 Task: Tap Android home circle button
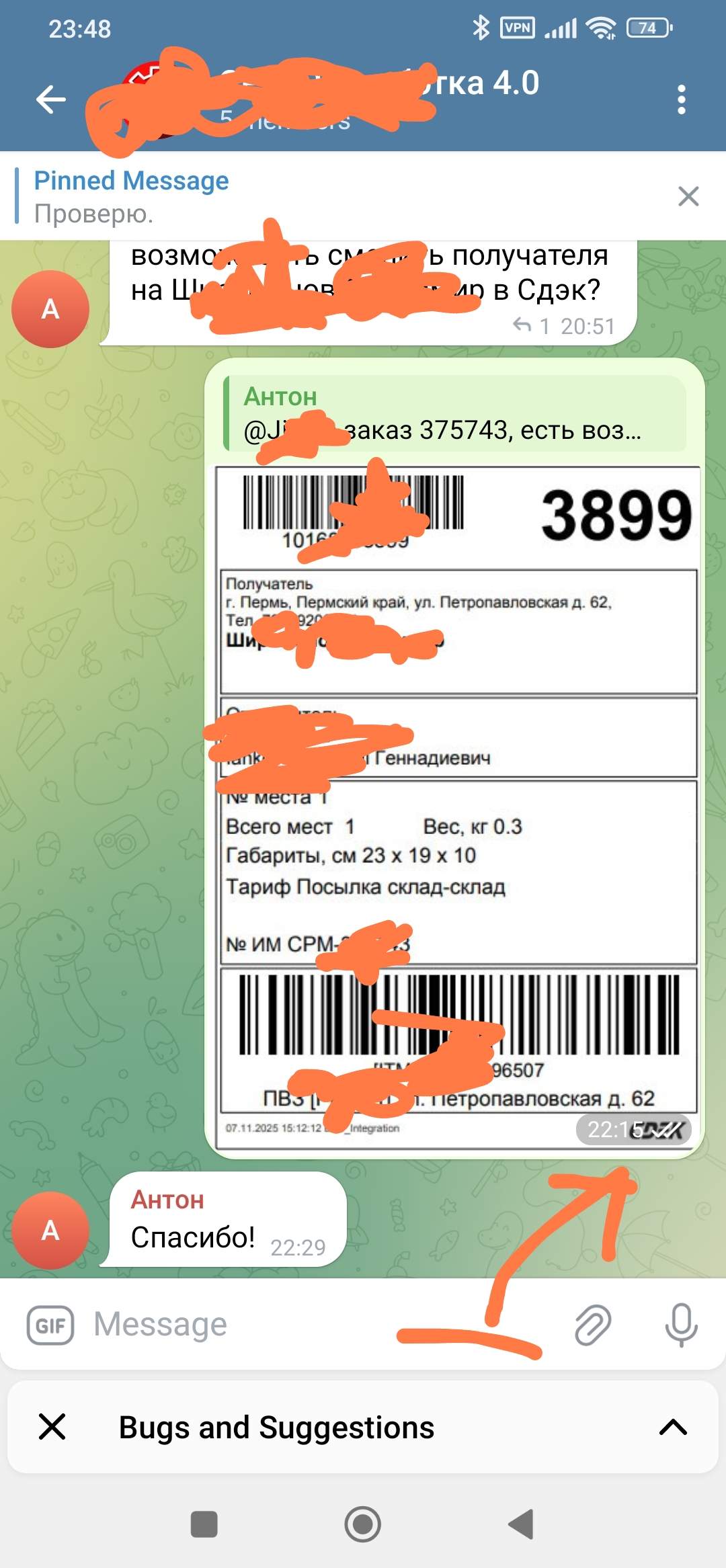(363, 1524)
